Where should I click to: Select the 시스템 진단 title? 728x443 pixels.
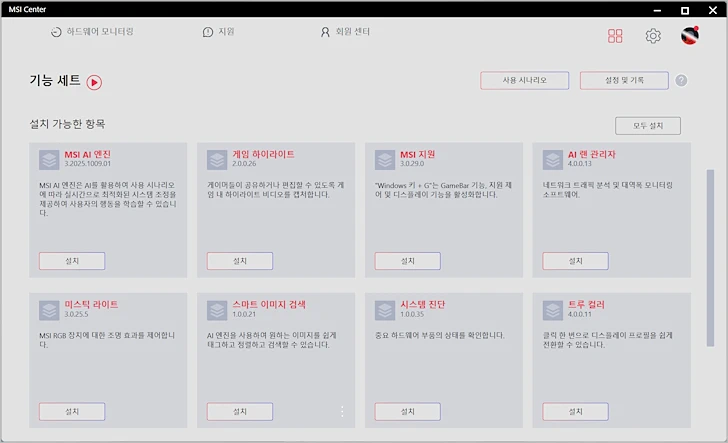(x=422, y=305)
